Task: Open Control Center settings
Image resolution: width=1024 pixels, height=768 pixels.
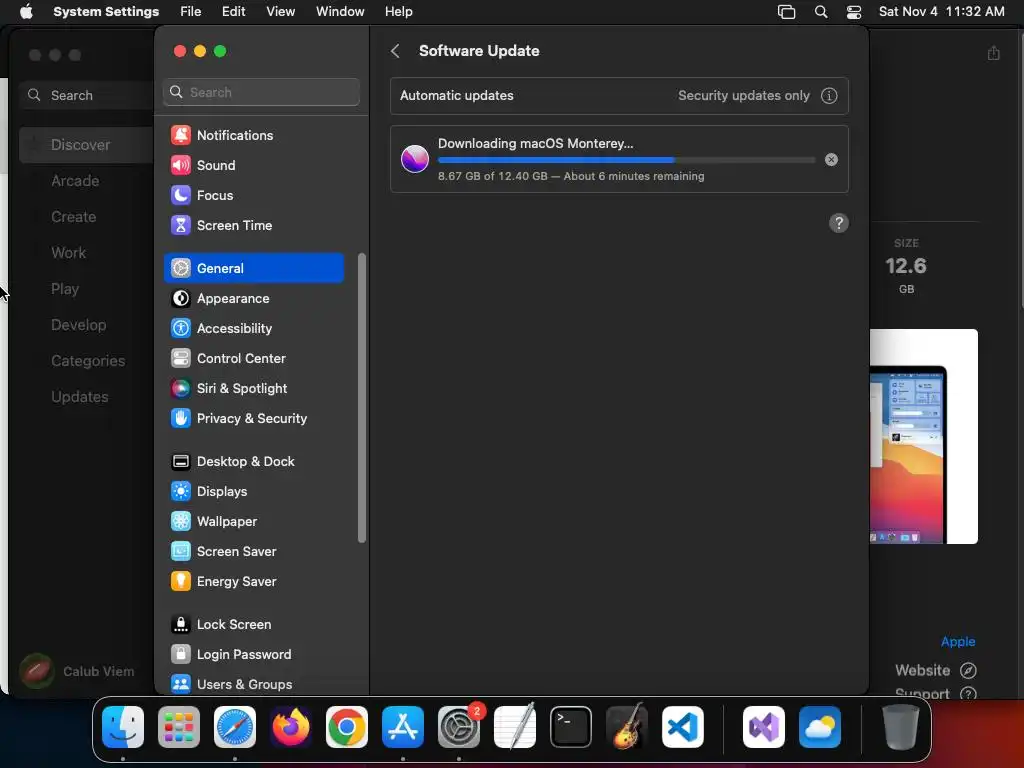Action: coord(253,359)
